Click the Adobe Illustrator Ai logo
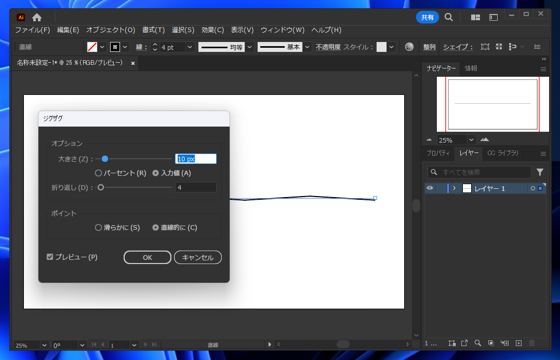The image size is (560, 360). (x=21, y=17)
